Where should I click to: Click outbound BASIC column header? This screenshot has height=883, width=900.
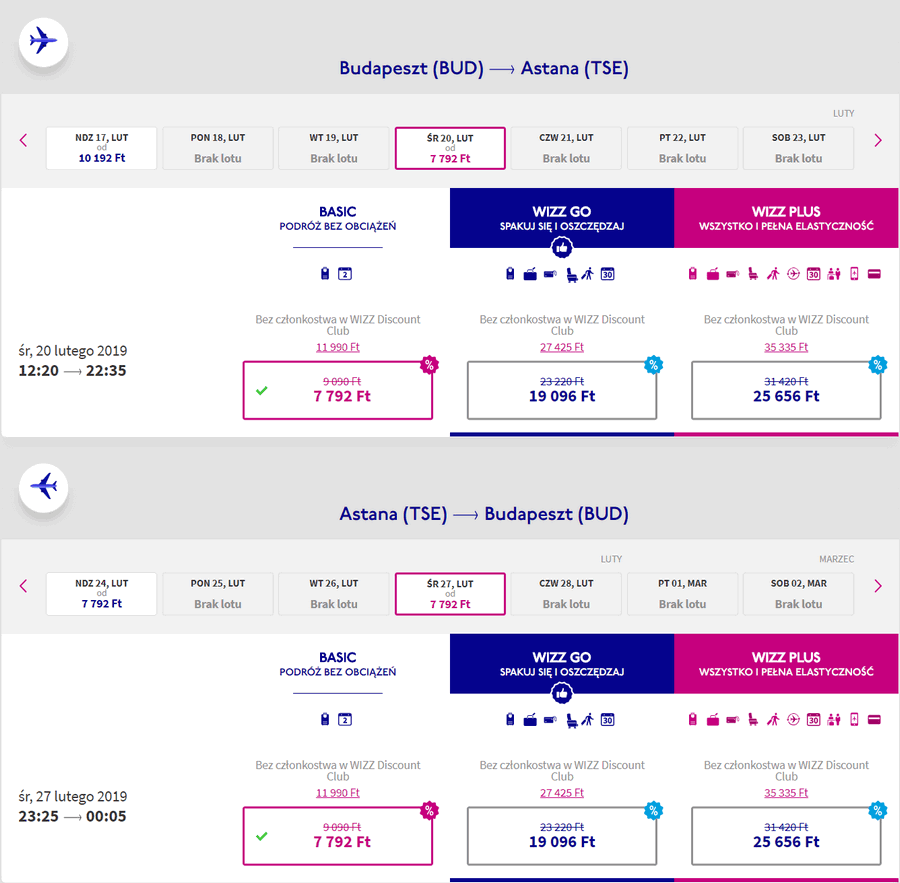point(338,218)
